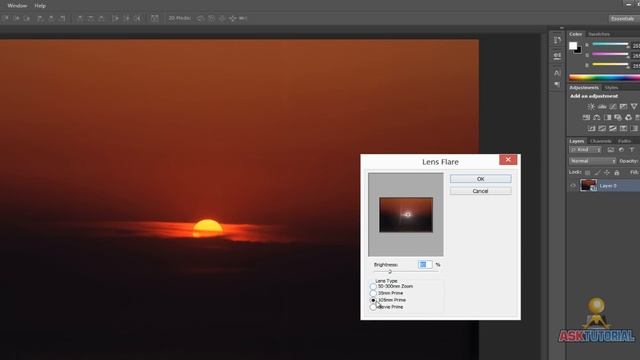Open the Window menu

[17, 6]
